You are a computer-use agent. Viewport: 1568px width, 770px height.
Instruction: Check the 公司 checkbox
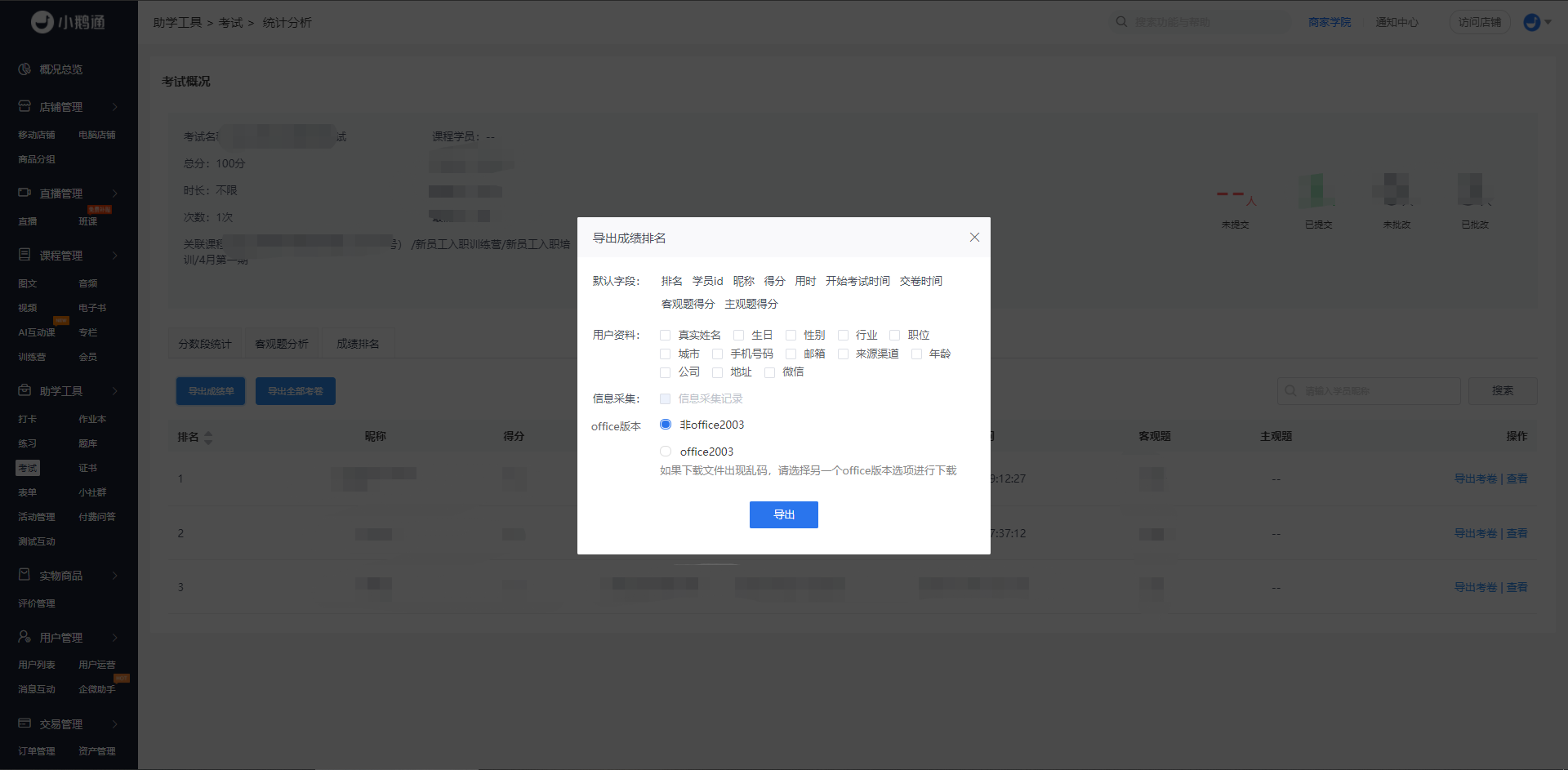click(665, 372)
